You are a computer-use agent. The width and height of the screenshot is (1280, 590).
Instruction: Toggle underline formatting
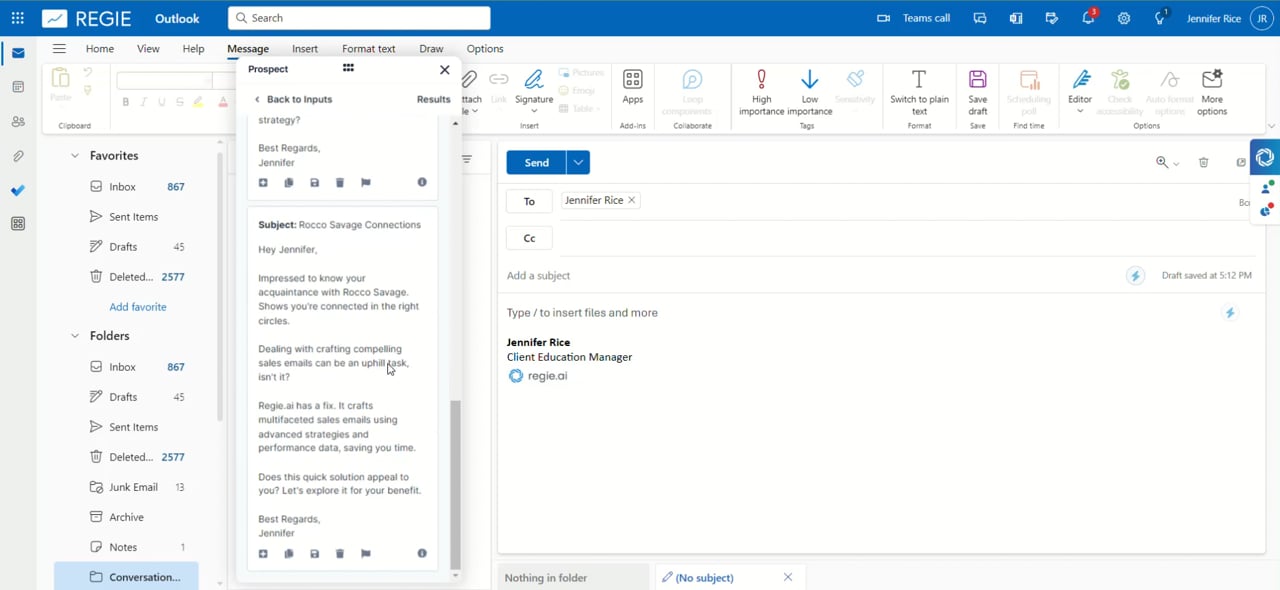coord(162,102)
